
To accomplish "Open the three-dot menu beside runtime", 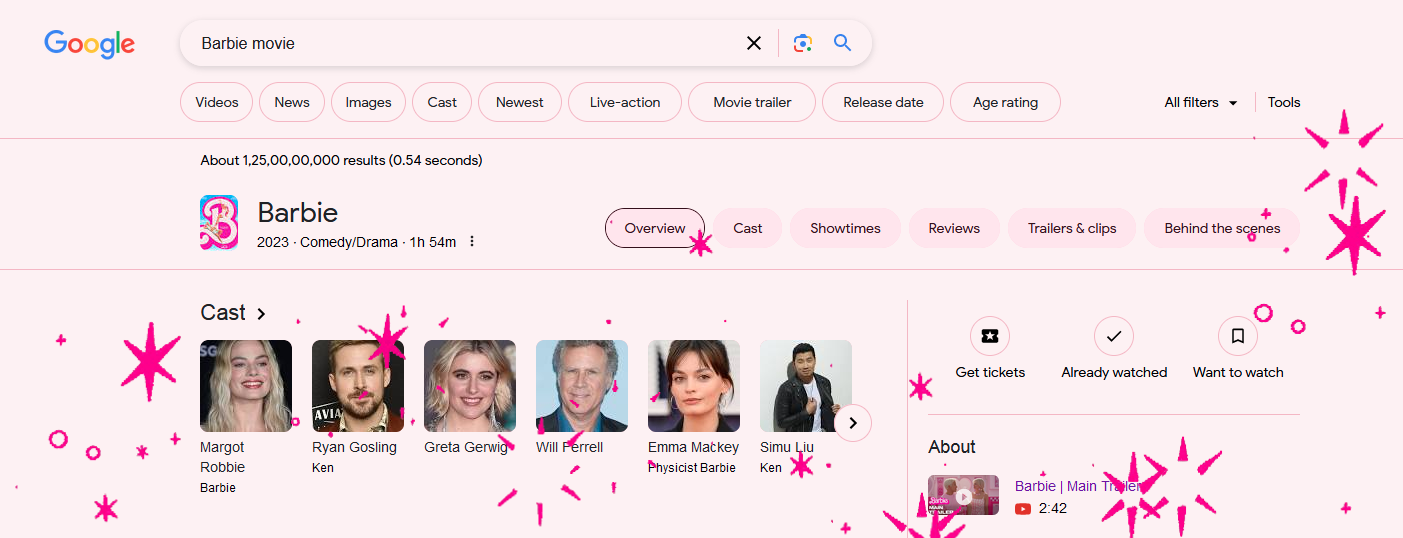I will [x=472, y=242].
